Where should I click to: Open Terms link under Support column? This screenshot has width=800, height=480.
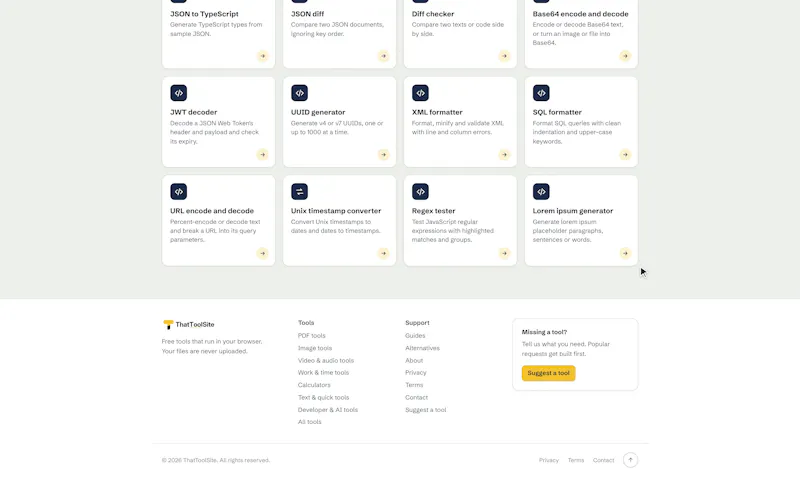pyautogui.click(x=414, y=385)
